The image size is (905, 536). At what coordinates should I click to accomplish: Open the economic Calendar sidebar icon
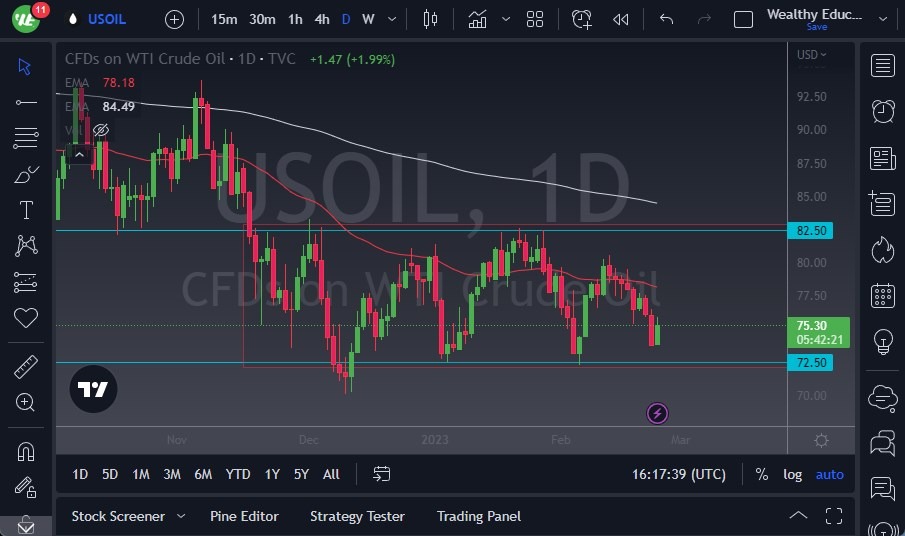(882, 295)
